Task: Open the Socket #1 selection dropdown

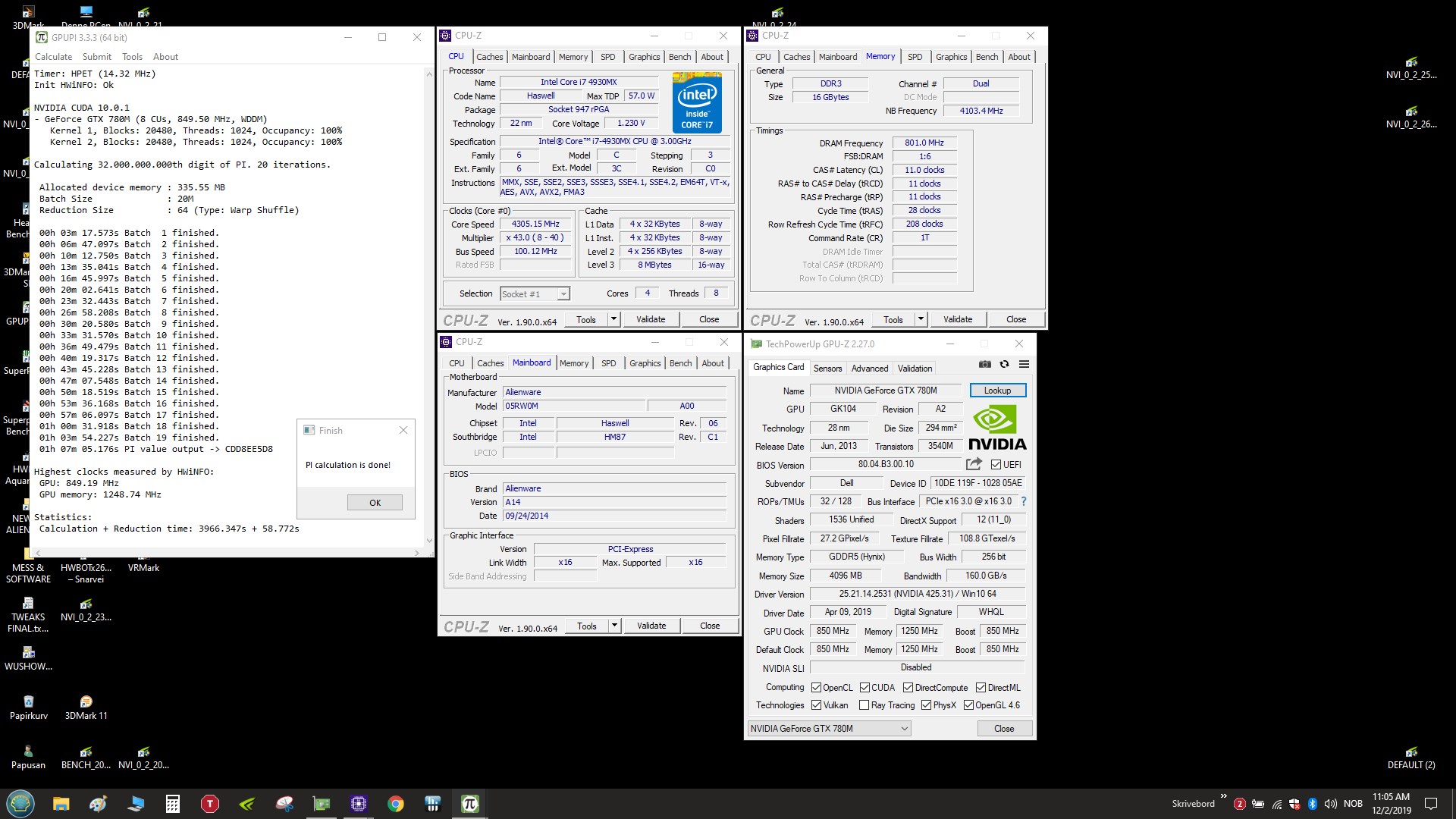Action: [535, 294]
